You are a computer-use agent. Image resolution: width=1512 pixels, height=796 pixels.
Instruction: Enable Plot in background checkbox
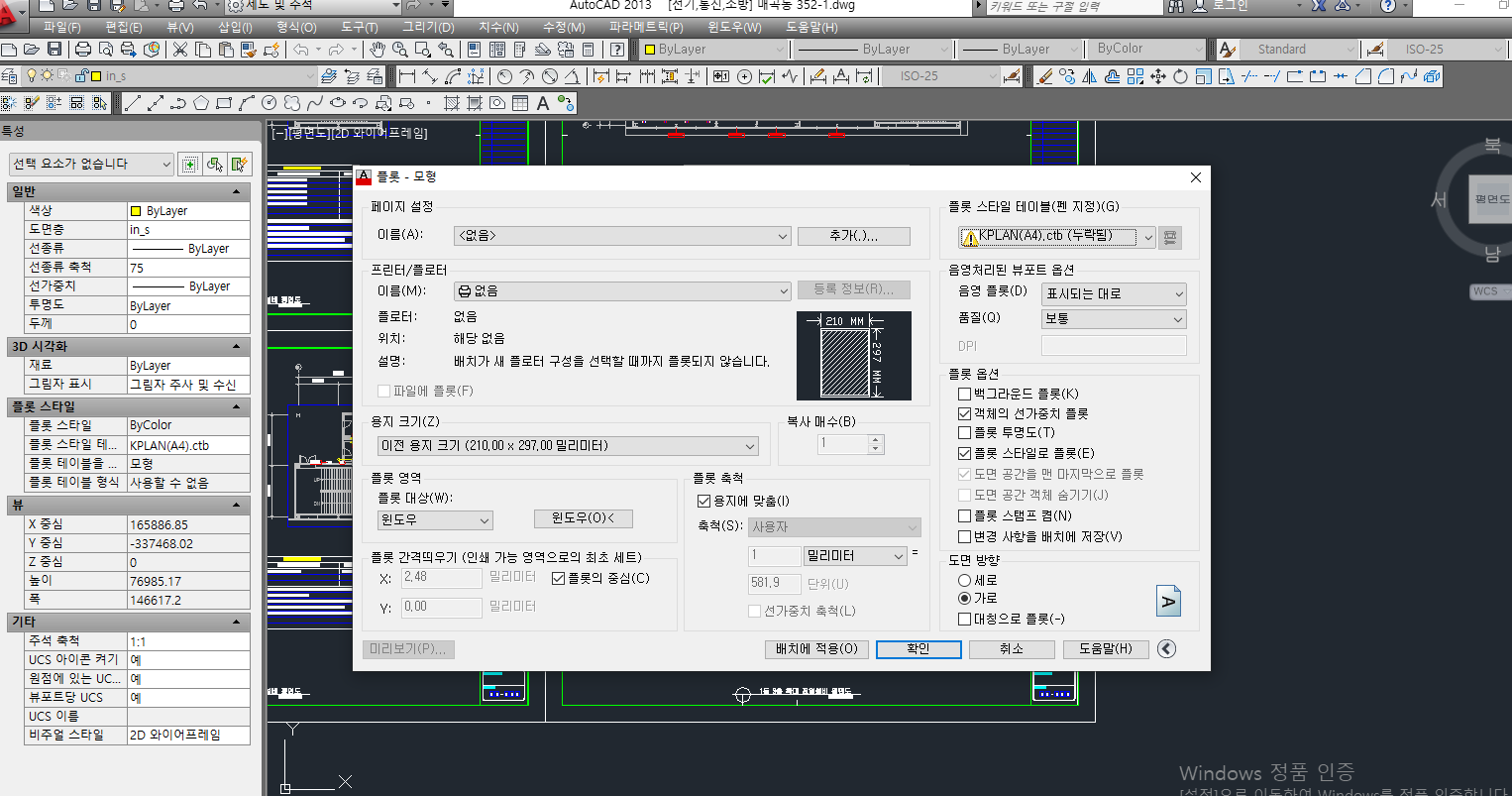point(965,394)
